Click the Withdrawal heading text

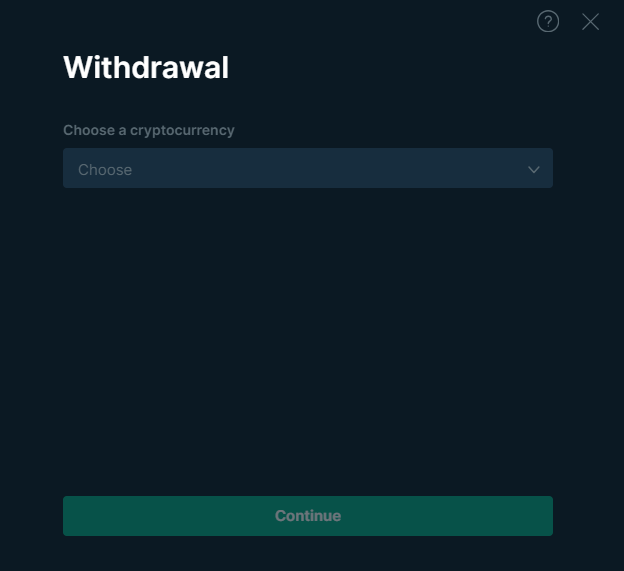point(146,68)
